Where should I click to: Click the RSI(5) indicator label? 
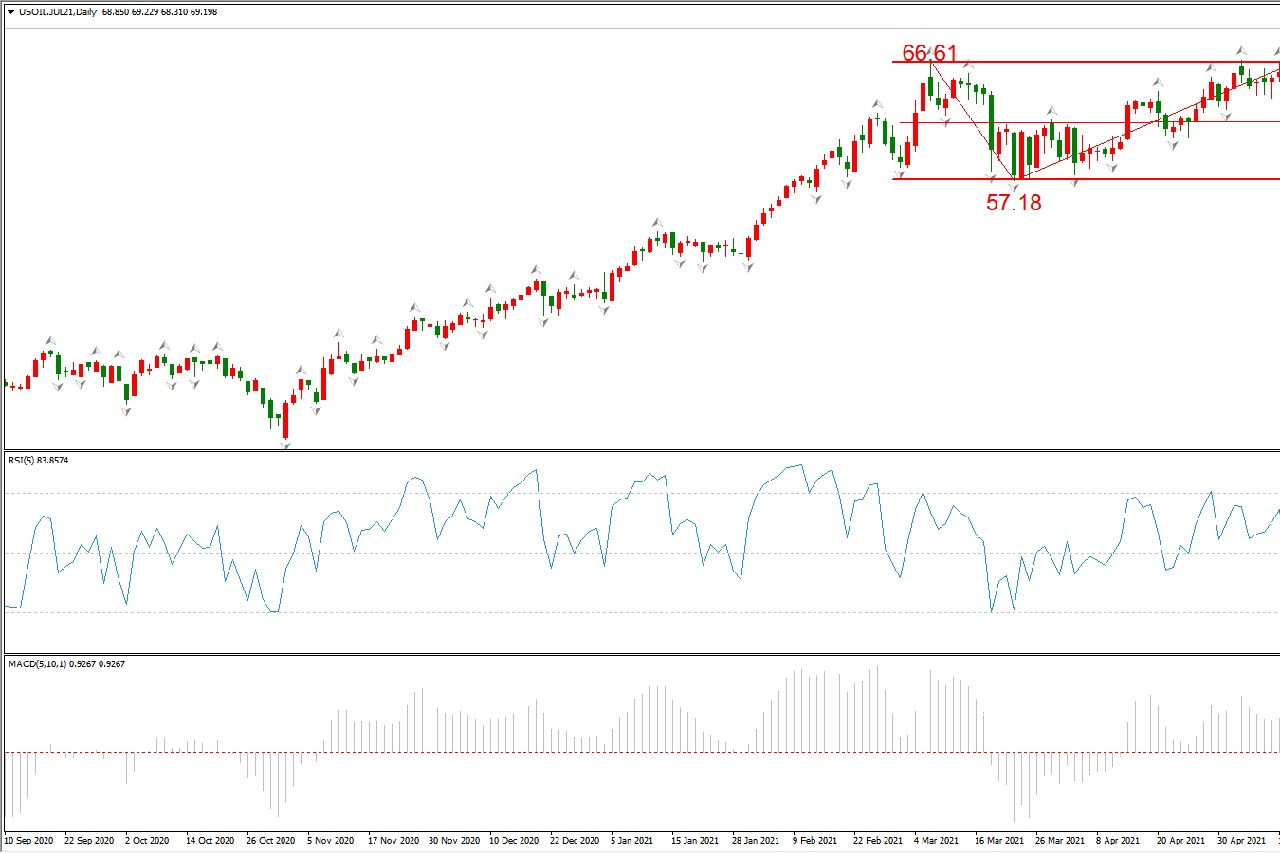tap(21, 460)
